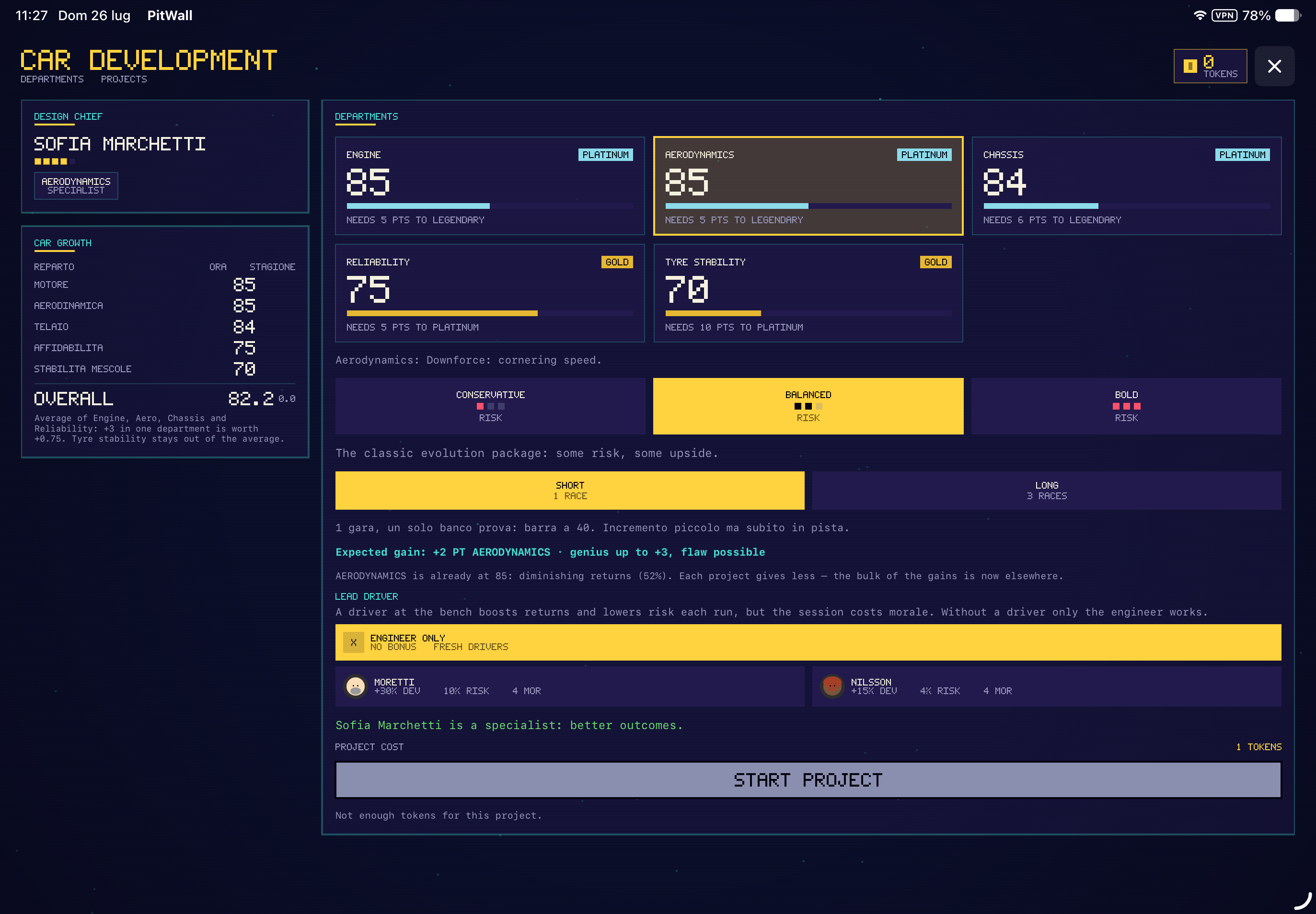
Task: Choose the Short 1 race duration
Action: click(569, 490)
